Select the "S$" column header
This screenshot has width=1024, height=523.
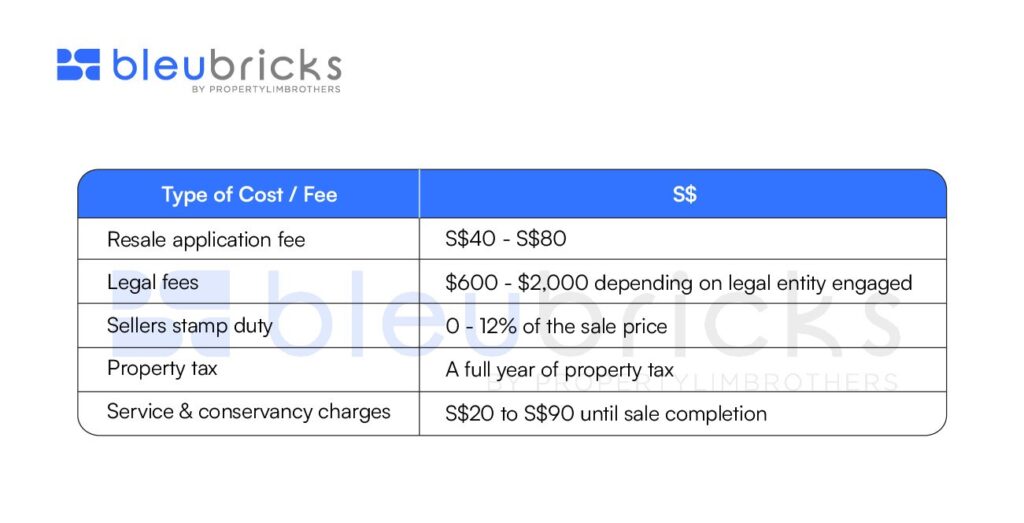(684, 194)
